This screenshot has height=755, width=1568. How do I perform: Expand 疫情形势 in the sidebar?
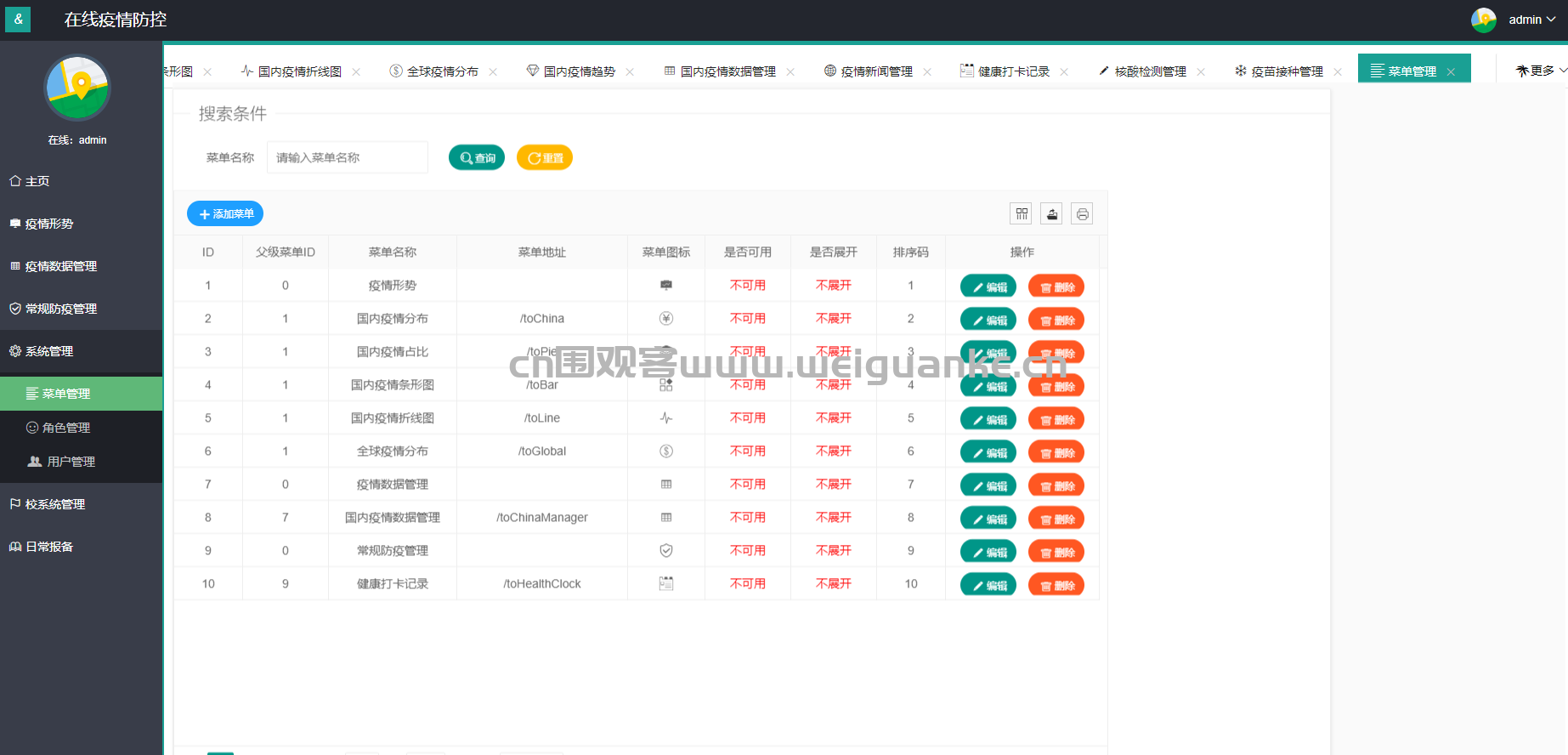point(49,224)
